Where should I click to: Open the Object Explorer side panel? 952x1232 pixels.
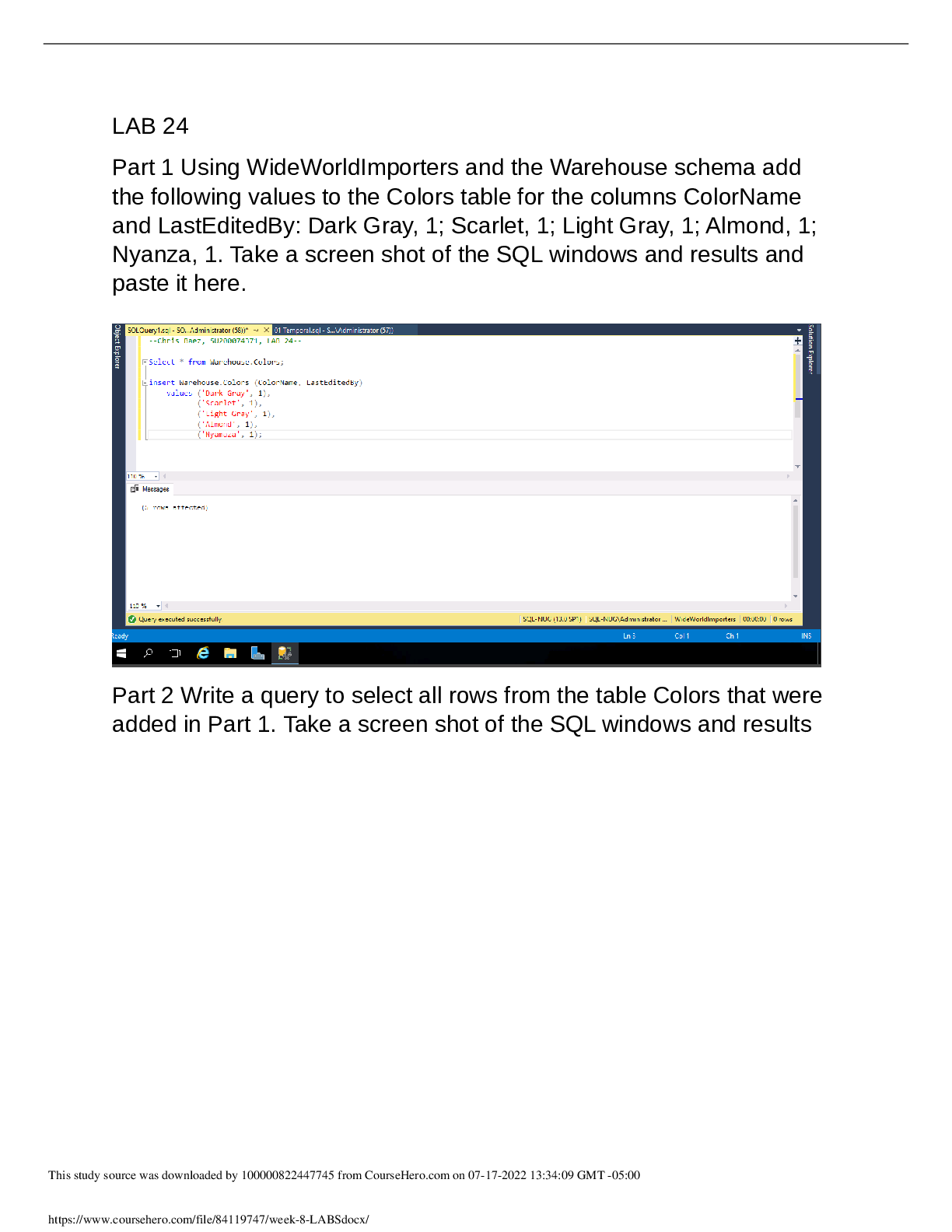(x=117, y=346)
